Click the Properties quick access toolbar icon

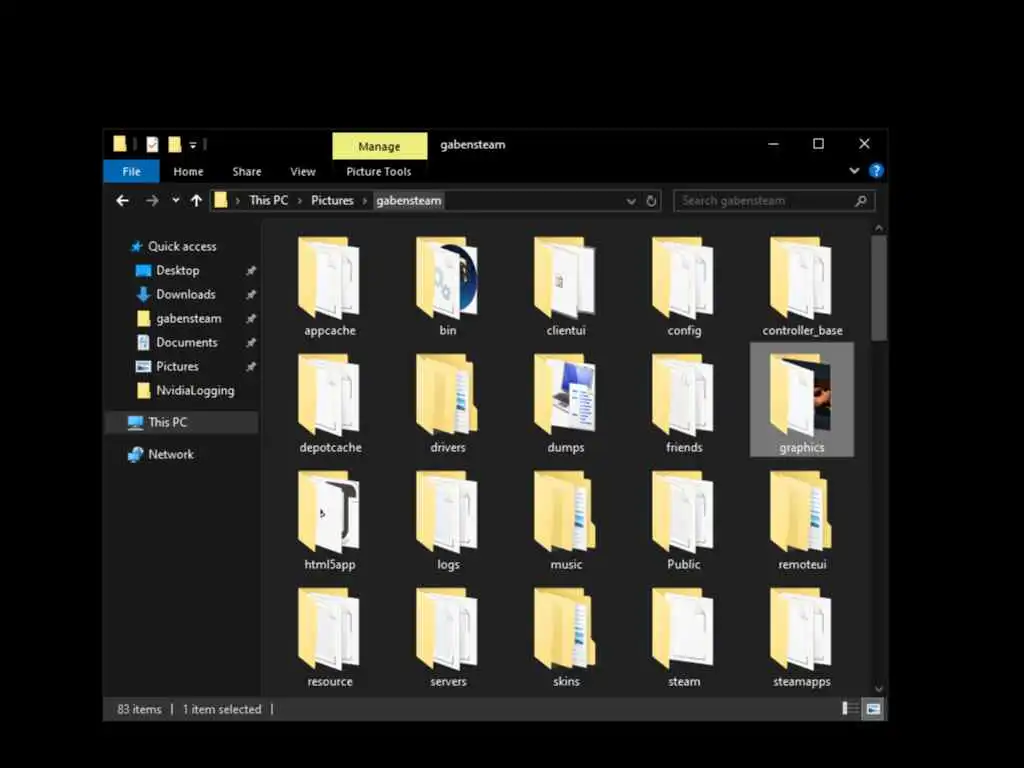pos(152,144)
